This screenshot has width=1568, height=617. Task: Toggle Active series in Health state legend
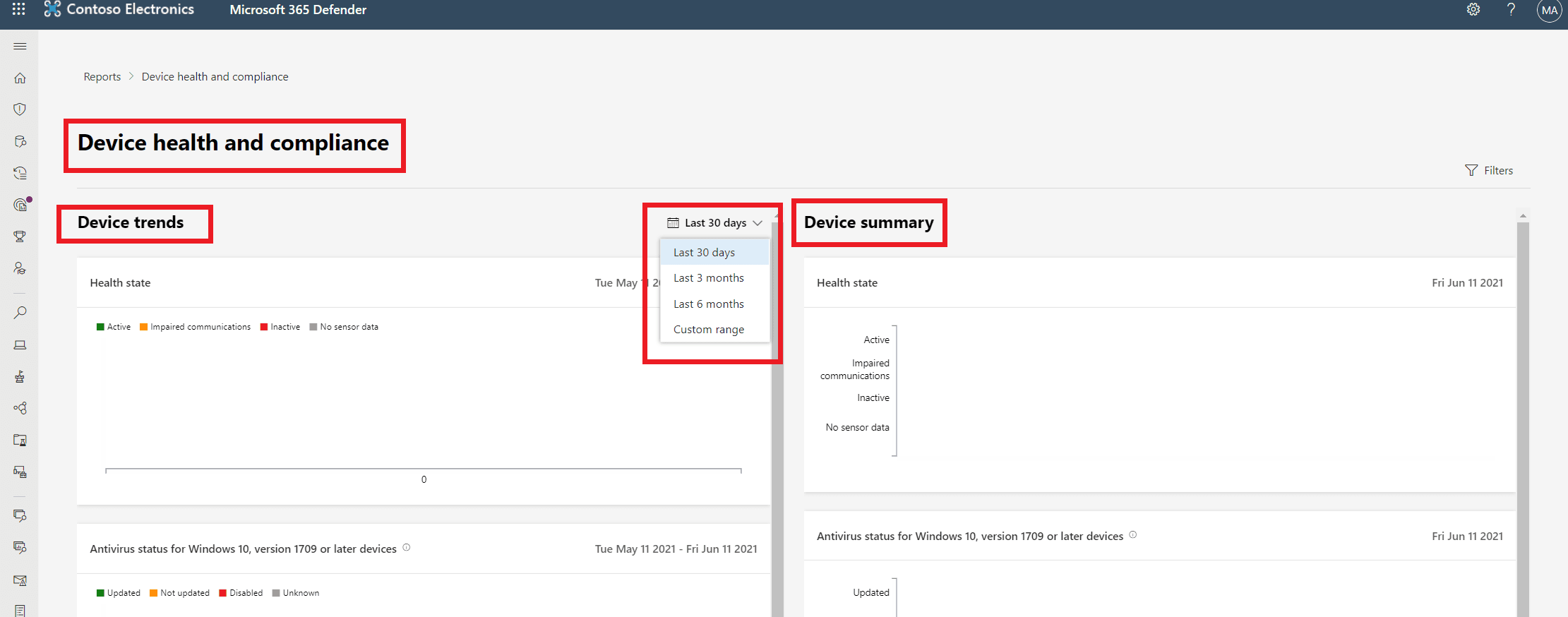tap(114, 327)
